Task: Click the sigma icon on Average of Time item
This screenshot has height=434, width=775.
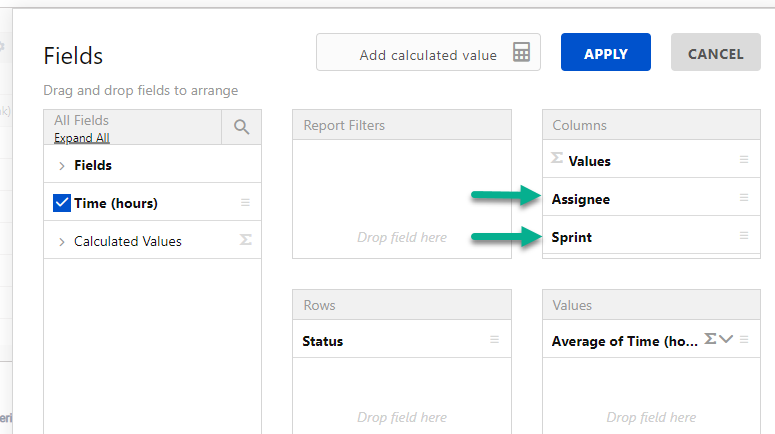Action: coord(710,339)
